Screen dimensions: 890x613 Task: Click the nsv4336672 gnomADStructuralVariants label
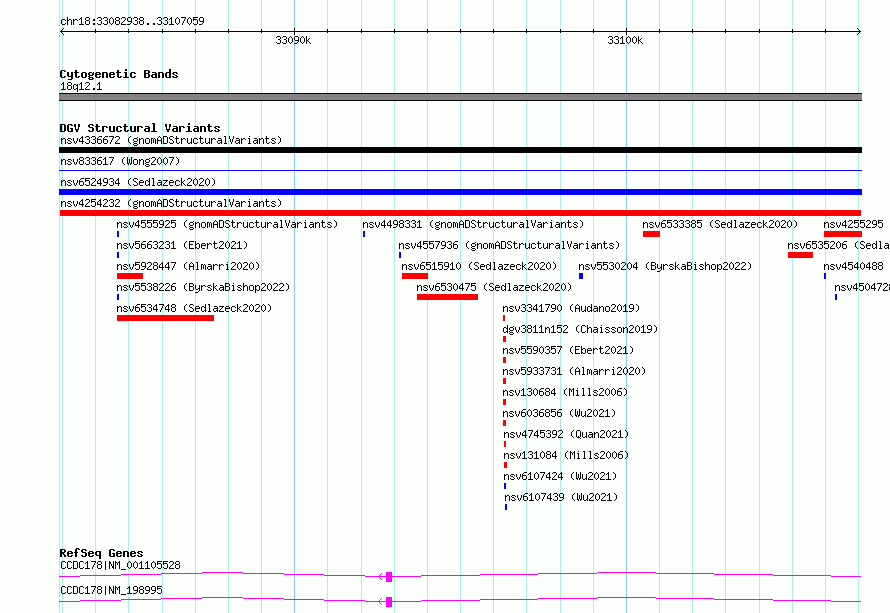click(x=171, y=140)
